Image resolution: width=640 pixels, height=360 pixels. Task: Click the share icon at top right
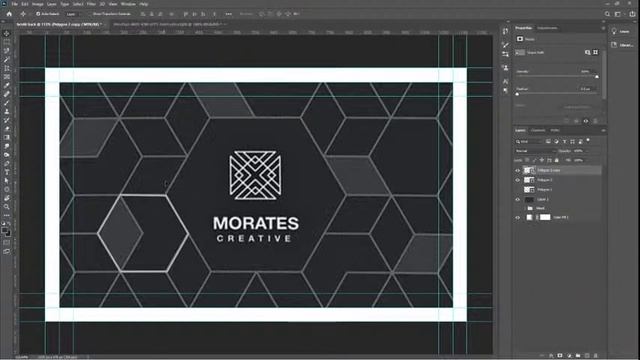632,14
